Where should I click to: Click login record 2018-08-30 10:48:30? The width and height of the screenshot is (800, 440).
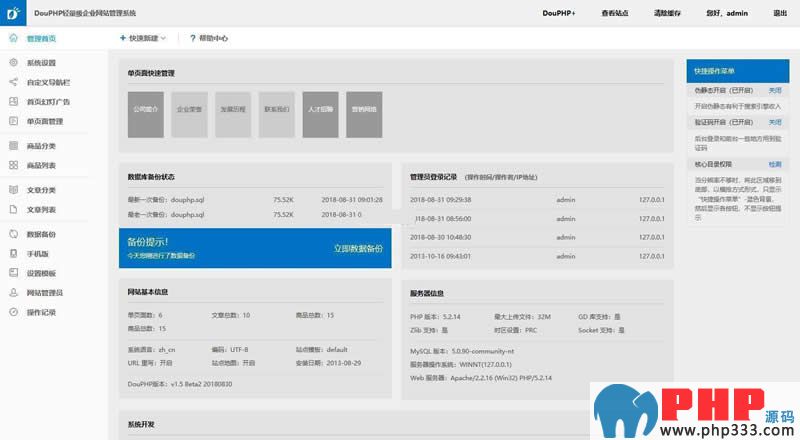click(x=537, y=237)
